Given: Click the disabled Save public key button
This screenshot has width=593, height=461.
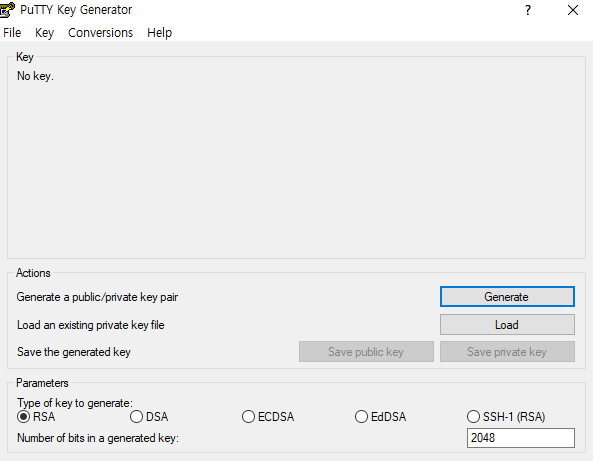Looking at the screenshot, I should click(366, 352).
